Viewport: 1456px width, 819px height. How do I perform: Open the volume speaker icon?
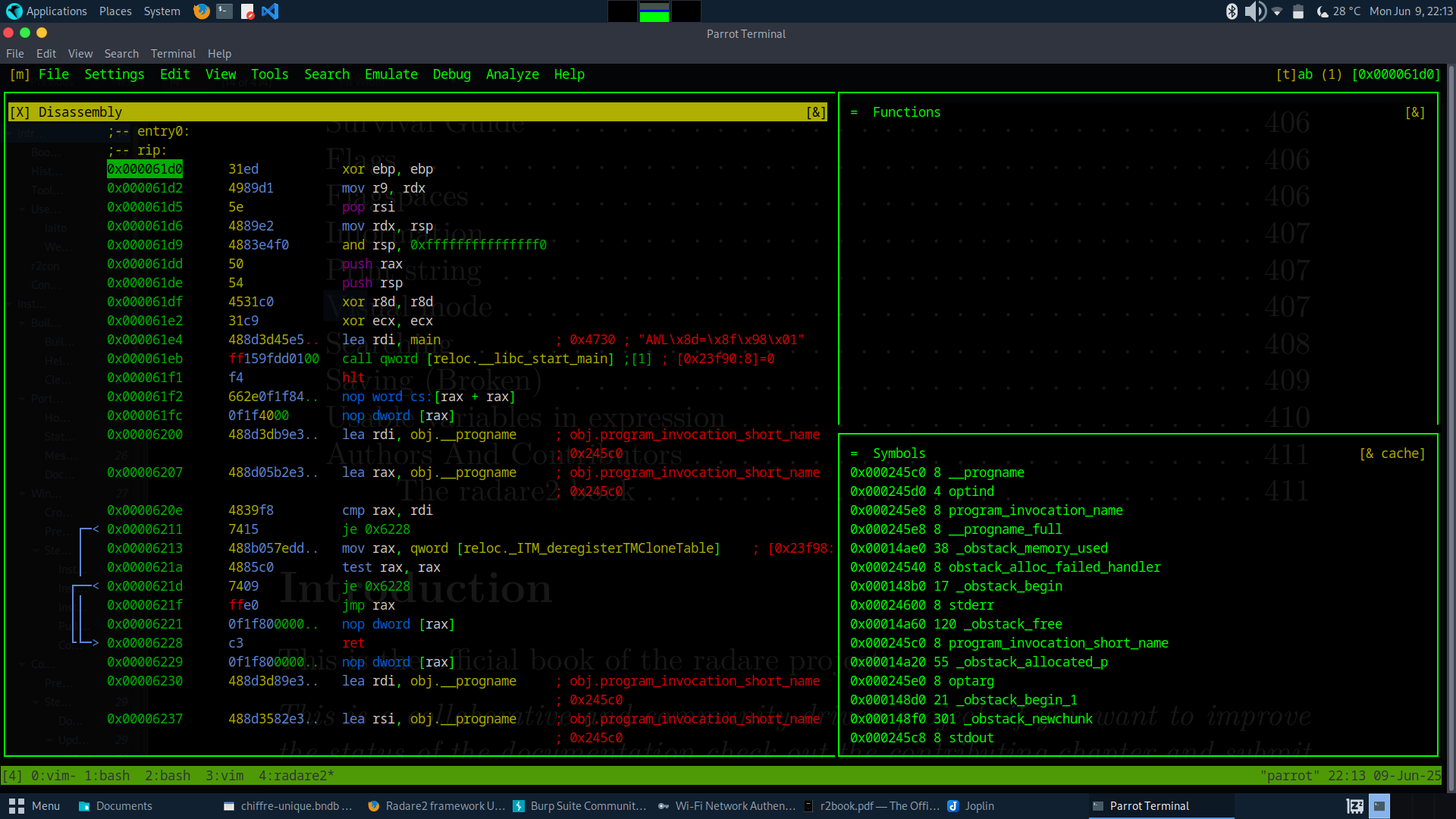pyautogui.click(x=1254, y=11)
